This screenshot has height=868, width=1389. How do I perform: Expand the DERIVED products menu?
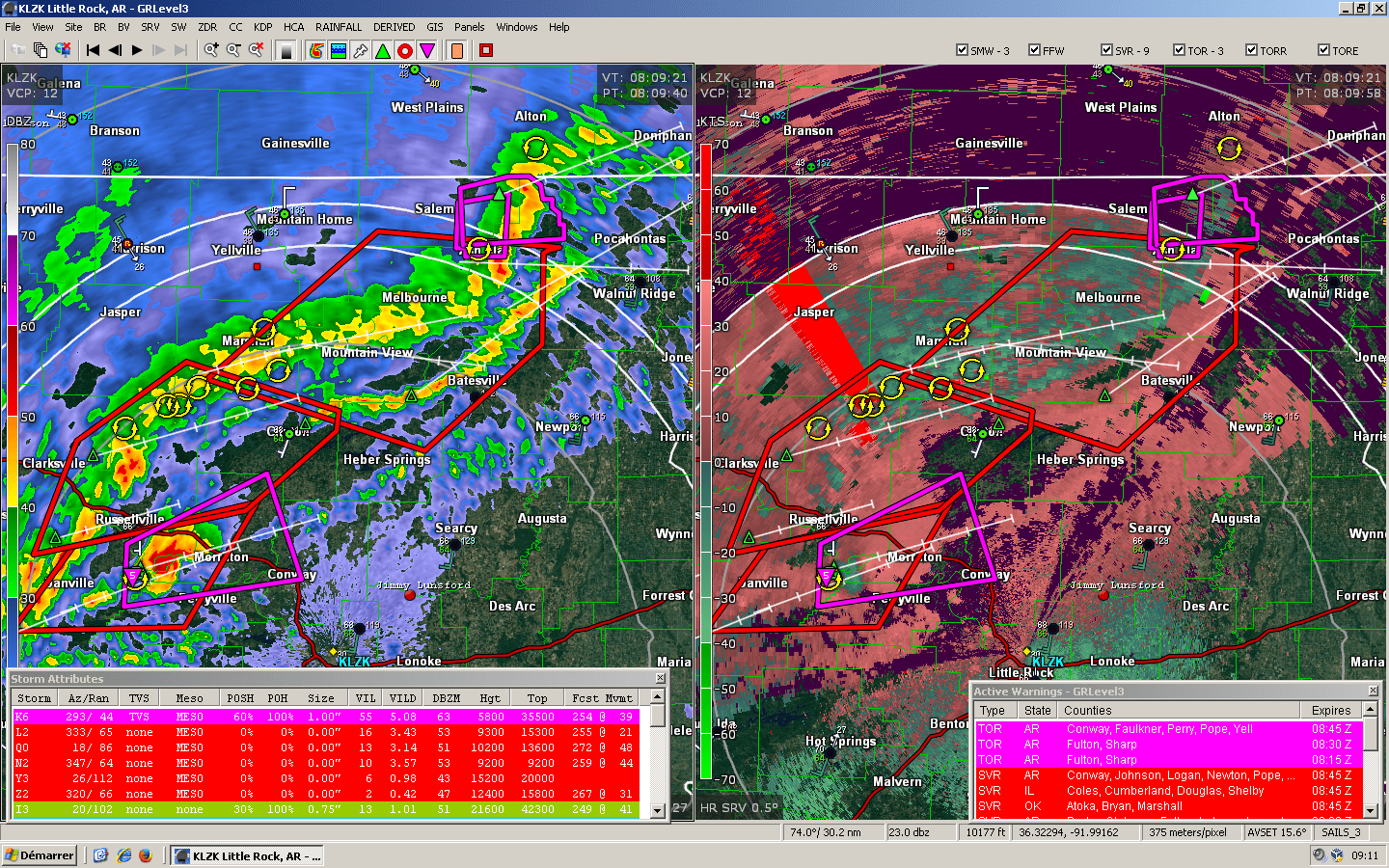click(394, 27)
